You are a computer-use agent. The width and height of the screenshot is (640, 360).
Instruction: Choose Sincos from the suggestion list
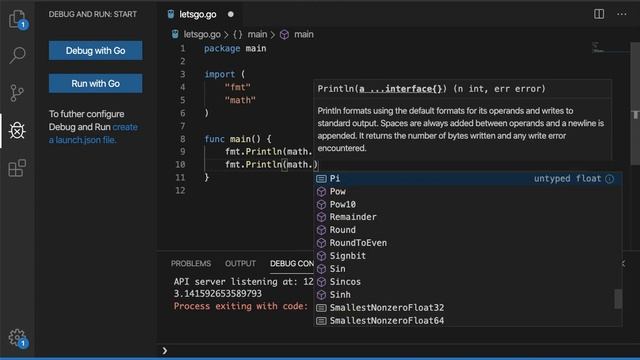coord(467,282)
